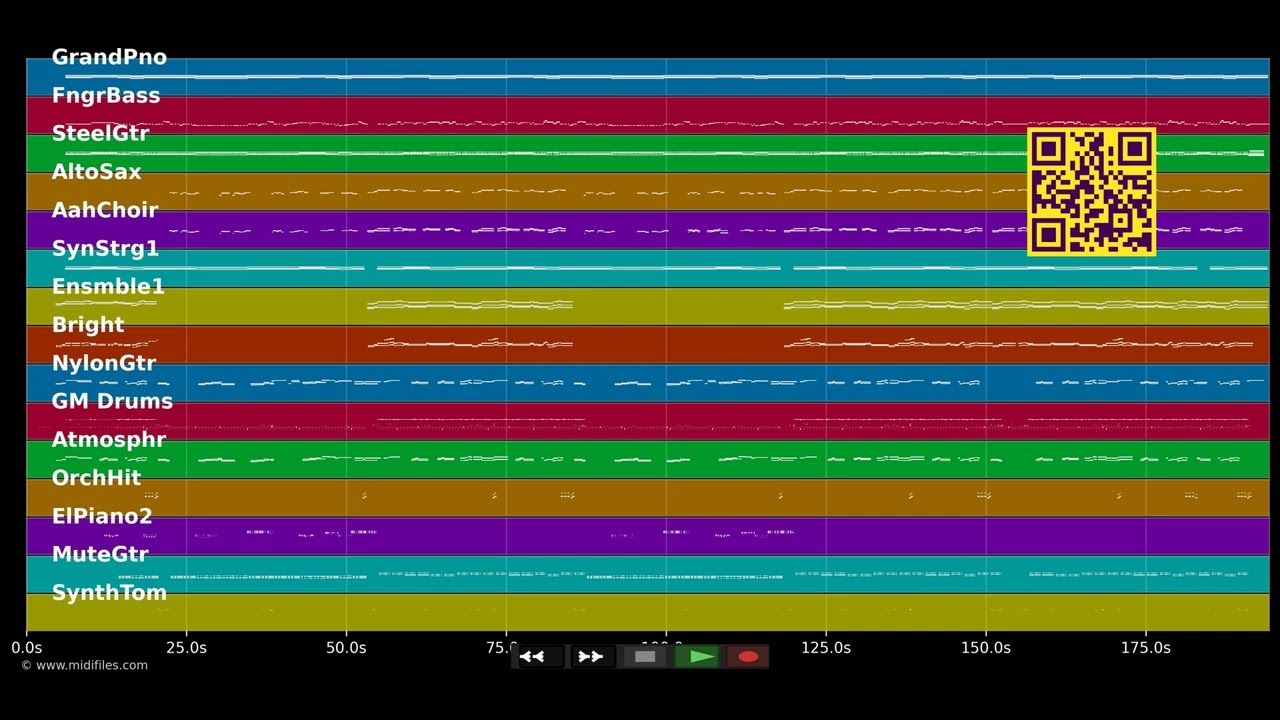Screen dimensions: 1280x720
Task: Select the SteelGtr track label
Action: pos(100,134)
